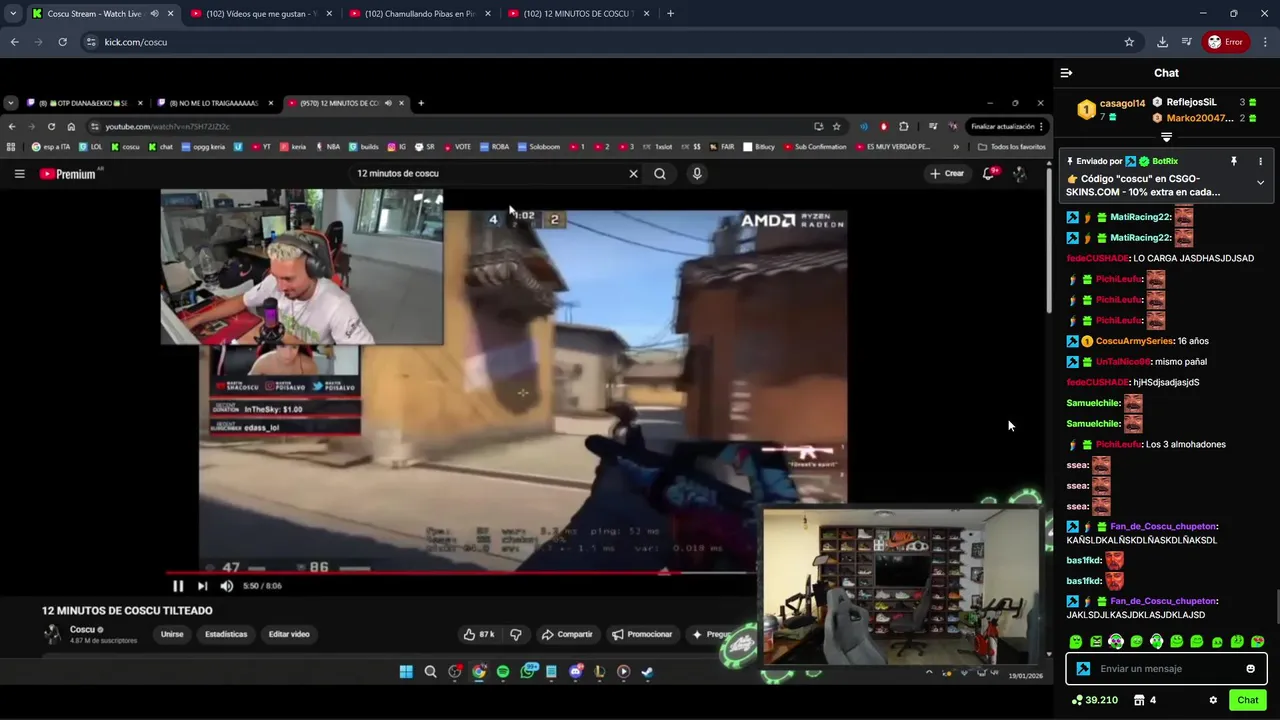
Task: Open UnTalNico86 username in chat
Action: click(1123, 362)
